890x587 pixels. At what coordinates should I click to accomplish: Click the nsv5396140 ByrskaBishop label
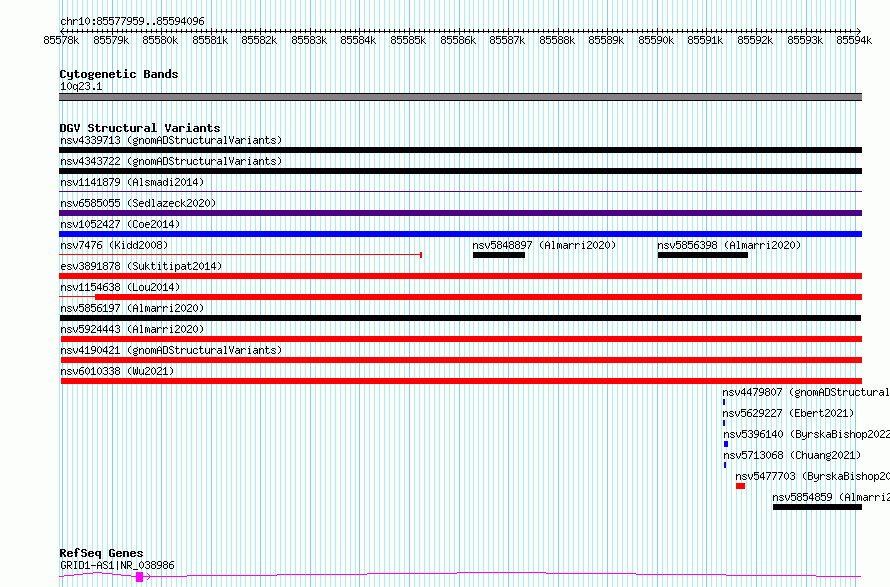pyautogui.click(x=806, y=434)
